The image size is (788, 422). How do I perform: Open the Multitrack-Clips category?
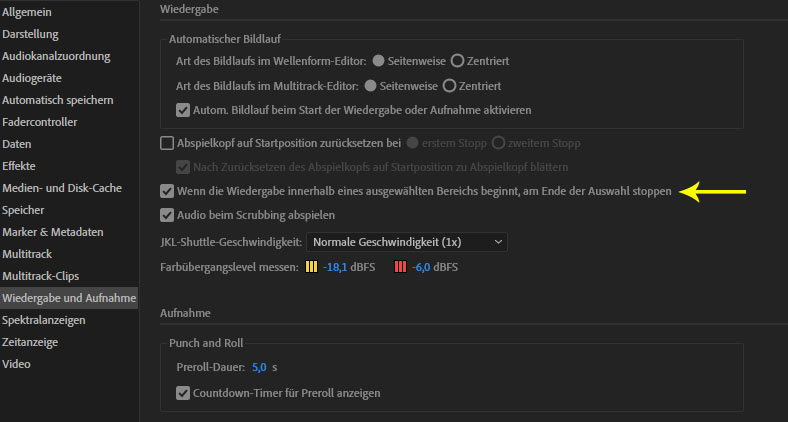[40, 276]
